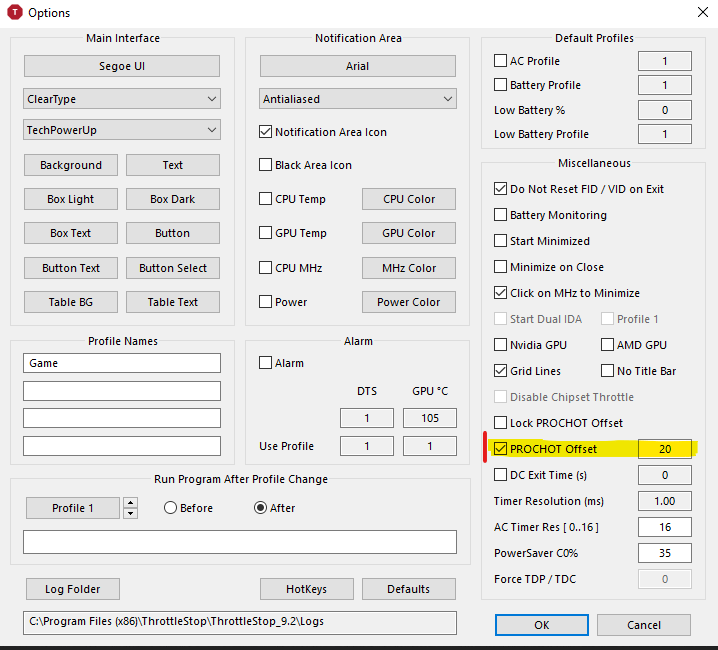The width and height of the screenshot is (718, 650).
Task: Enable Minimize on Close
Action: (x=500, y=267)
